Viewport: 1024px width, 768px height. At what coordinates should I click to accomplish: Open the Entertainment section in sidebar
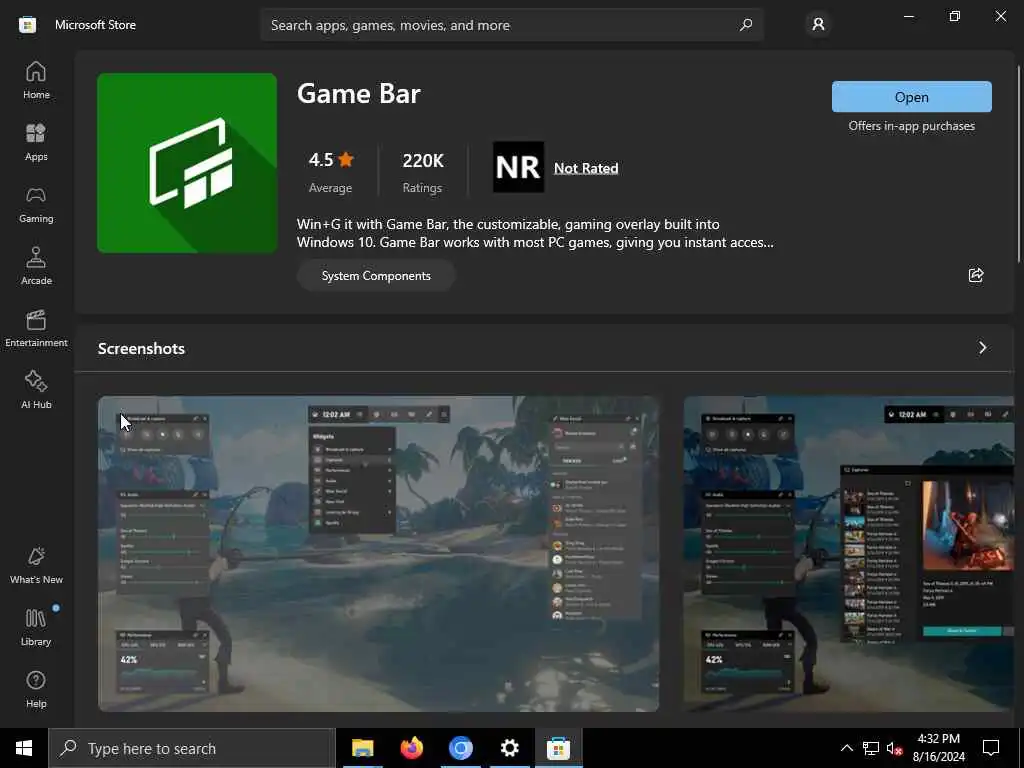click(36, 328)
